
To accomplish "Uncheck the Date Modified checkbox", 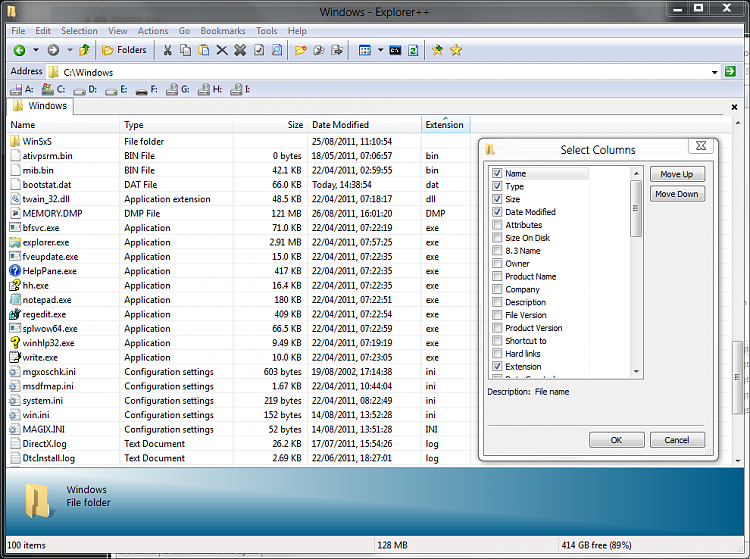I will point(497,212).
